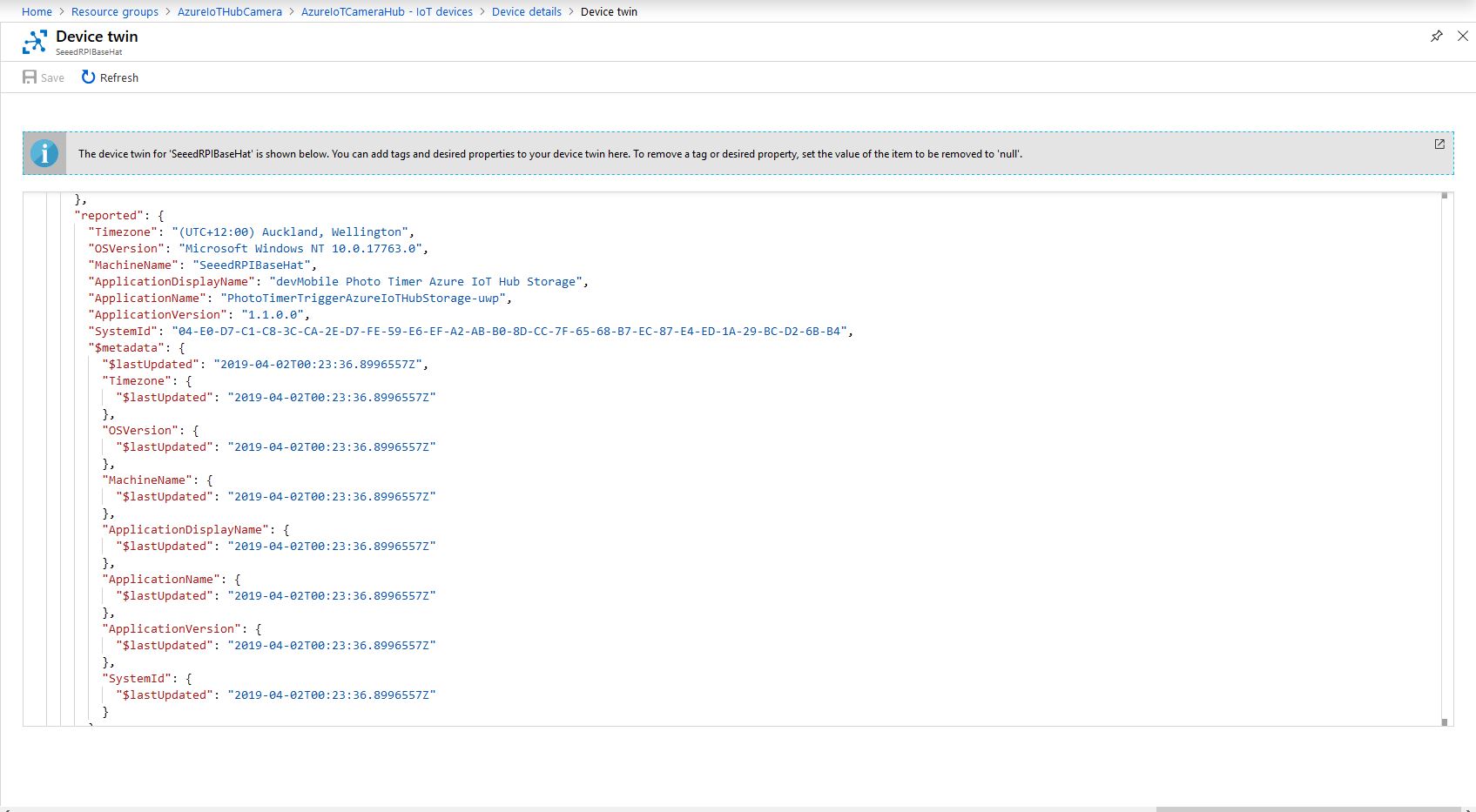The image size is (1476, 812).
Task: Open info banner external link icon
Action: click(x=1439, y=144)
